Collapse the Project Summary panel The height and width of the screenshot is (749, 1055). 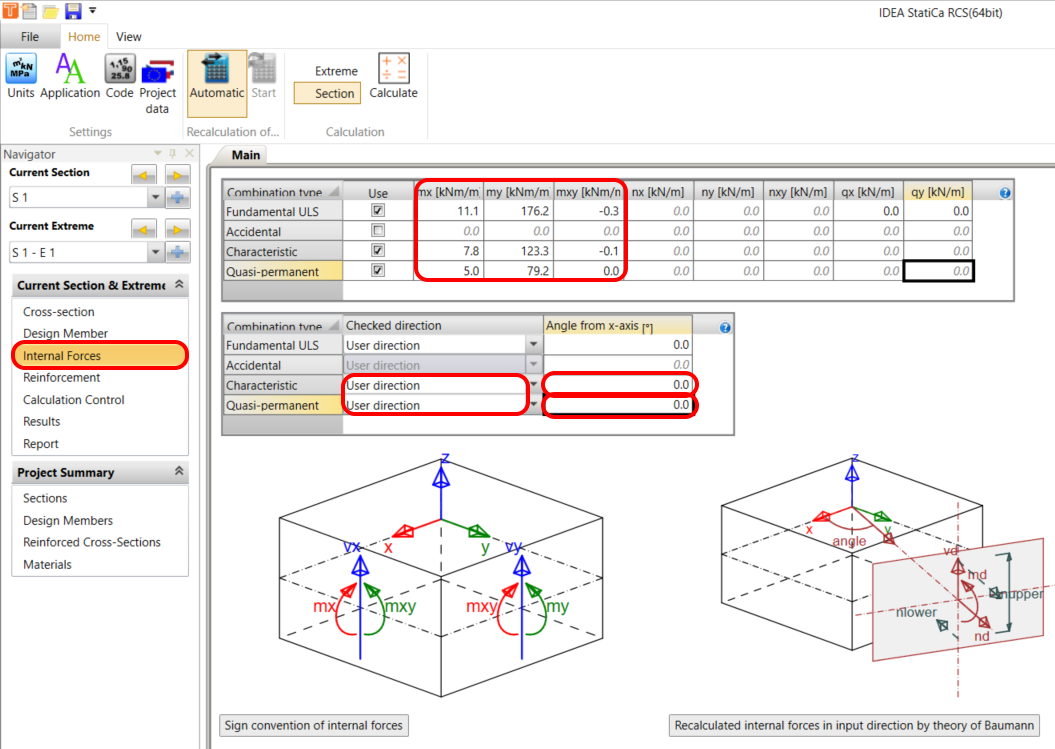(180, 472)
